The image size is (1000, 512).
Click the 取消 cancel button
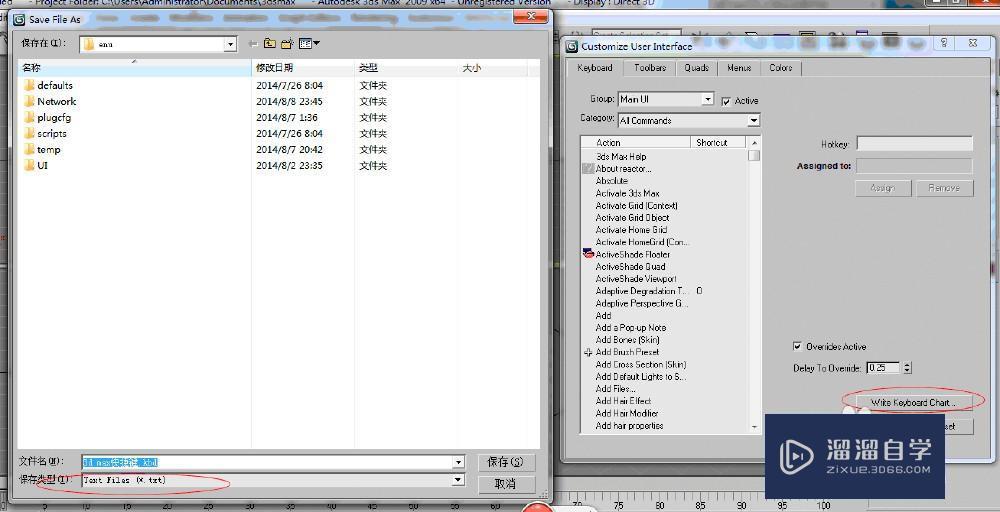[x=506, y=484]
